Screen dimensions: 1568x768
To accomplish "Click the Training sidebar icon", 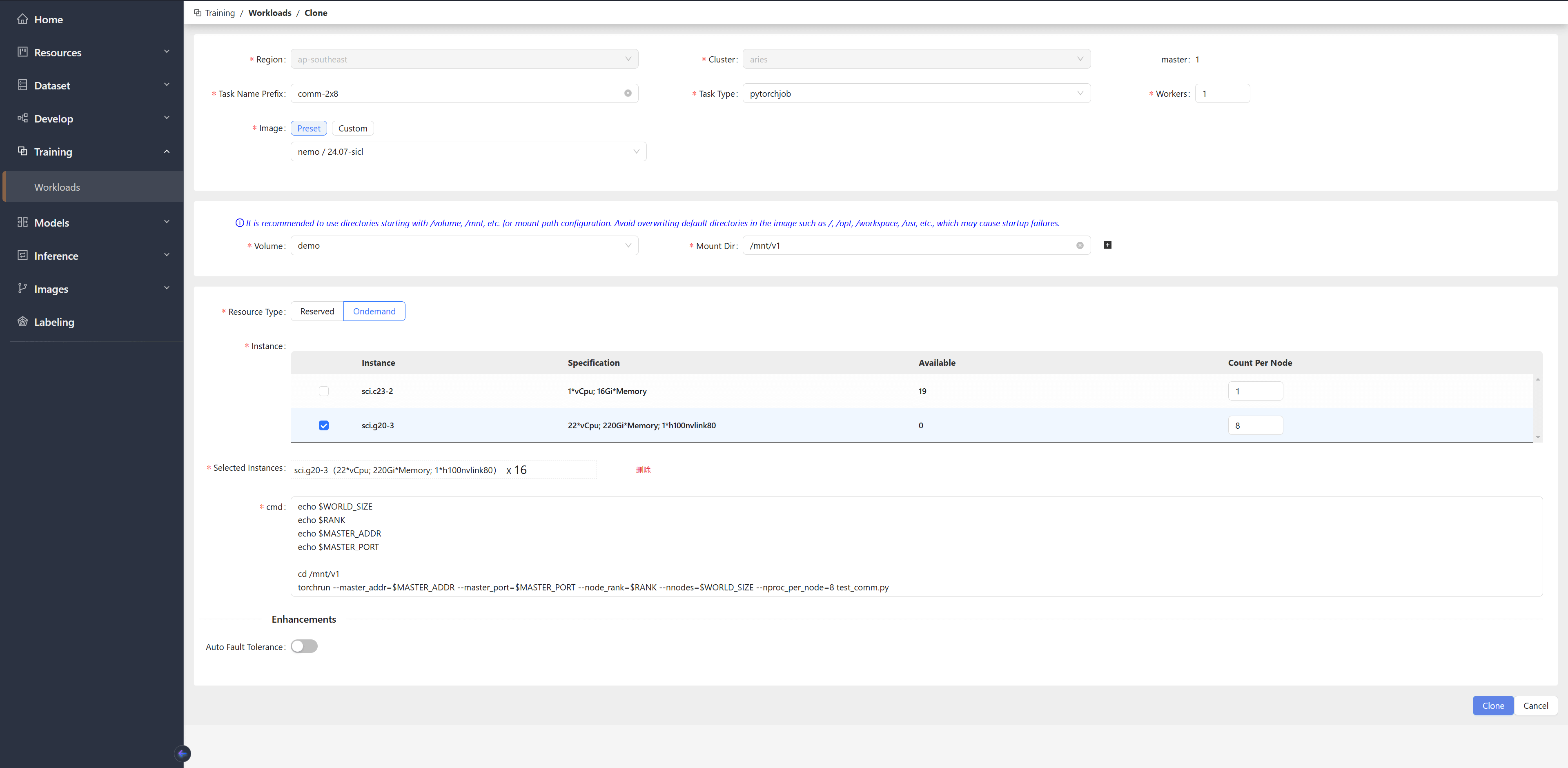I will (x=22, y=151).
